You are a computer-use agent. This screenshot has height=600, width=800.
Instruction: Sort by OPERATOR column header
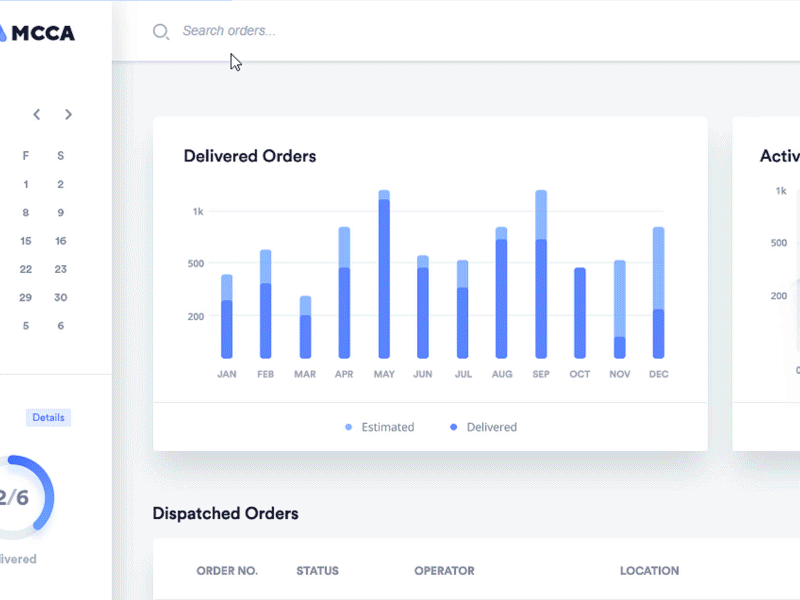tap(444, 570)
